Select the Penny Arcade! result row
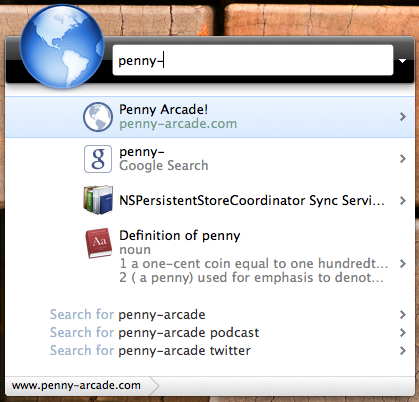 (x=210, y=117)
